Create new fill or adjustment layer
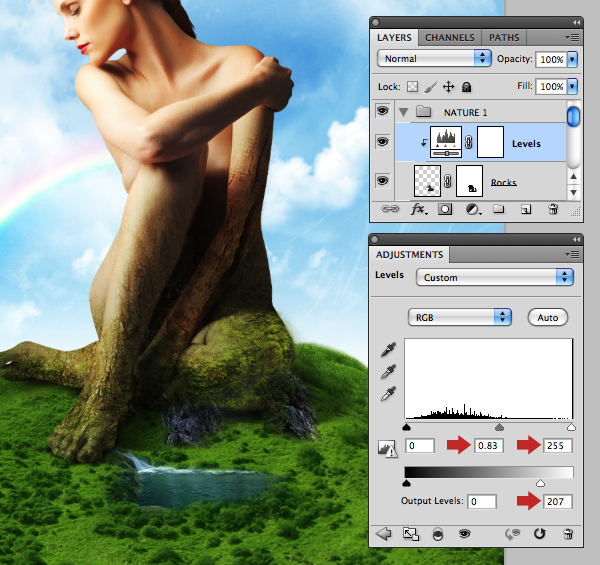Image resolution: width=600 pixels, height=565 pixels. pyautogui.click(x=473, y=209)
